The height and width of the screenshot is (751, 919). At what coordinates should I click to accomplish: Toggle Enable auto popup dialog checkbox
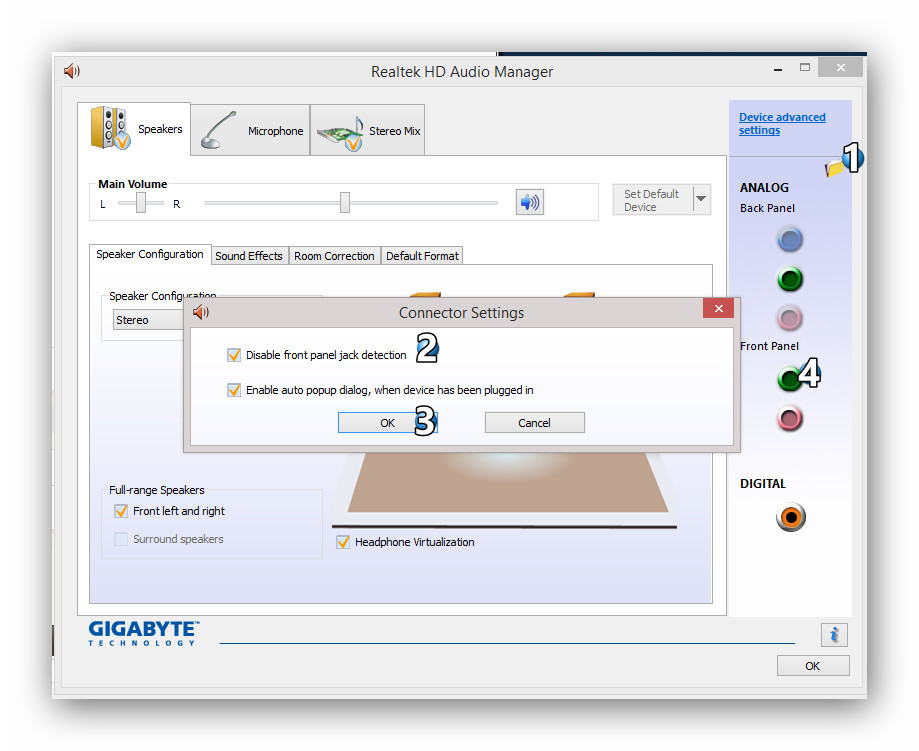[x=234, y=390]
